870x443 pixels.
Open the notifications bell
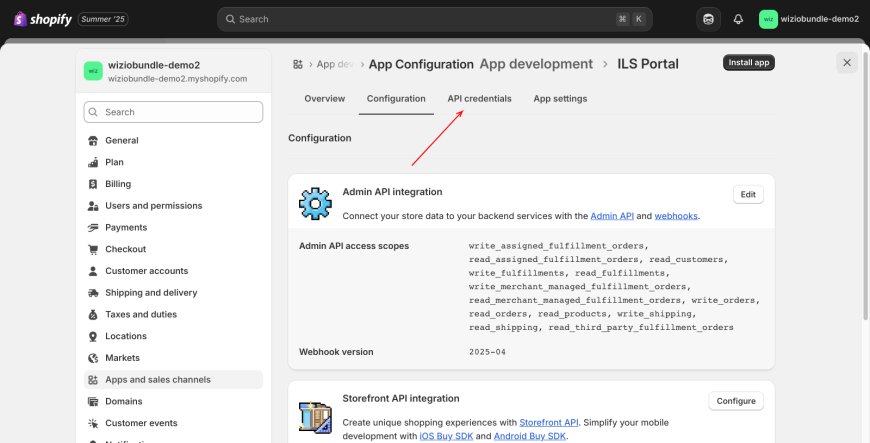[x=738, y=19]
